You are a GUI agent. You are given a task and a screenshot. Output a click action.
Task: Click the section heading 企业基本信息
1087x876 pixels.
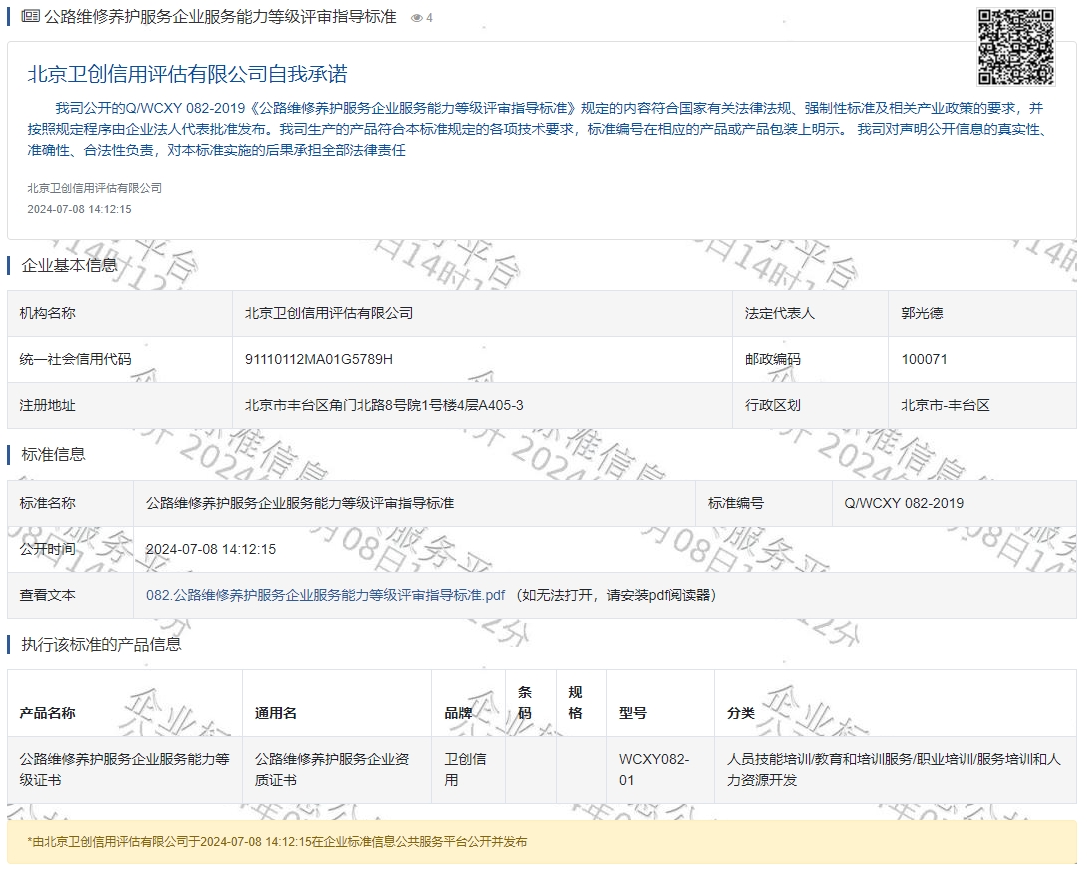(x=69, y=265)
